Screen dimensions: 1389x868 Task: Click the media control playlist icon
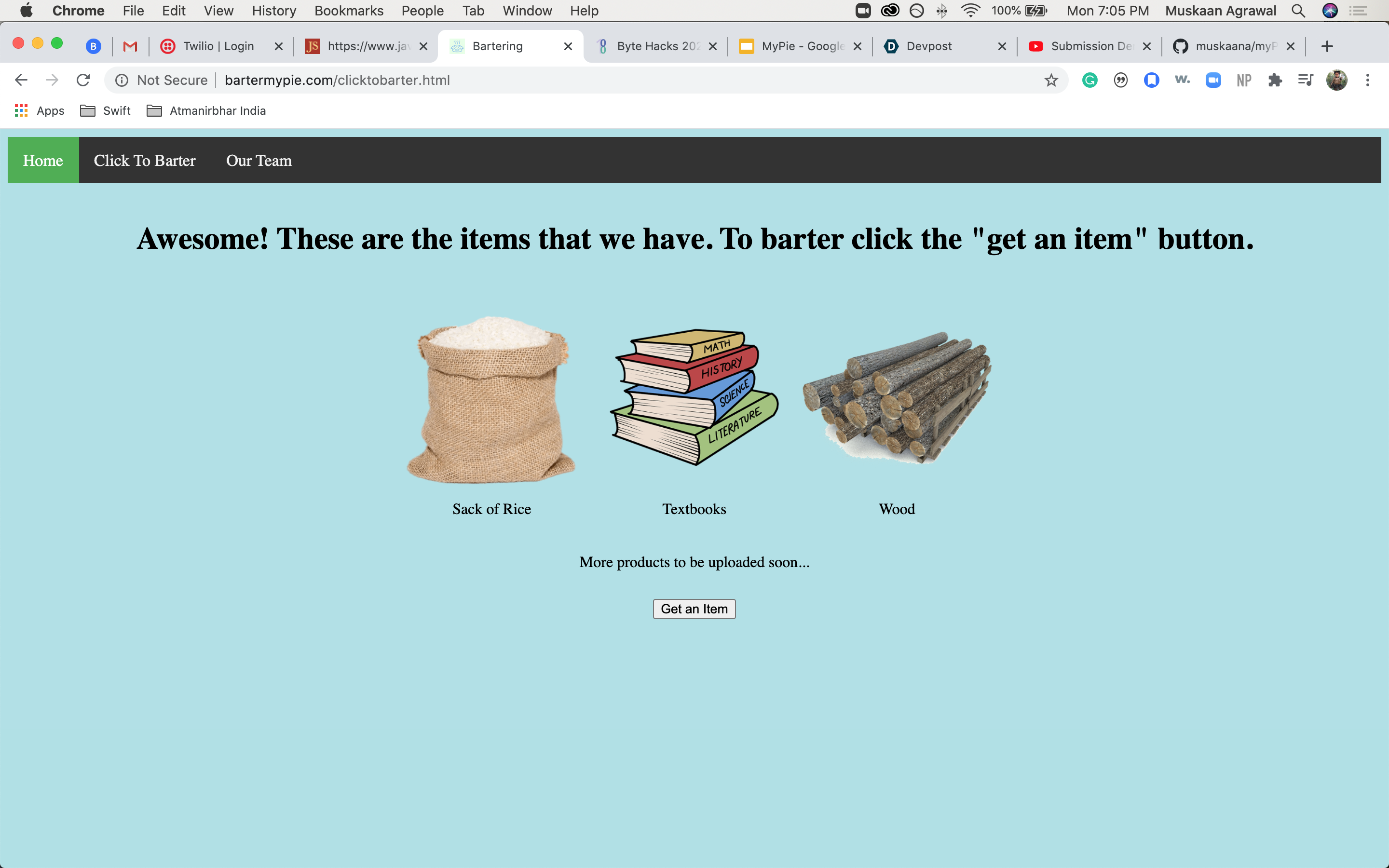pos(1305,80)
